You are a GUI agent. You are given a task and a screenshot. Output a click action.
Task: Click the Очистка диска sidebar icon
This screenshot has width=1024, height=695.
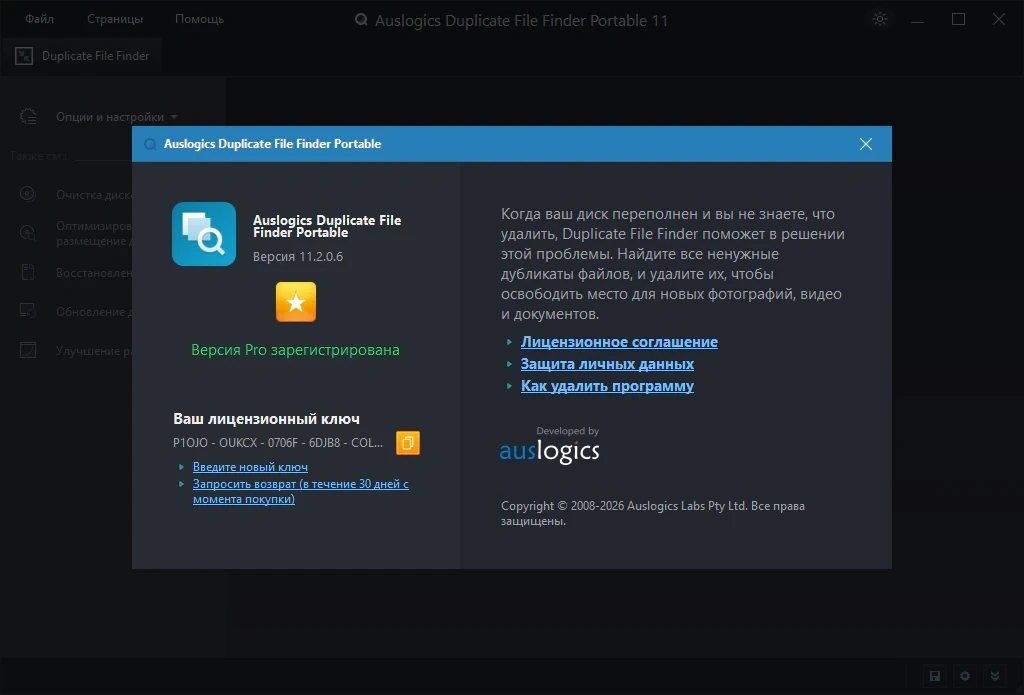(x=27, y=194)
